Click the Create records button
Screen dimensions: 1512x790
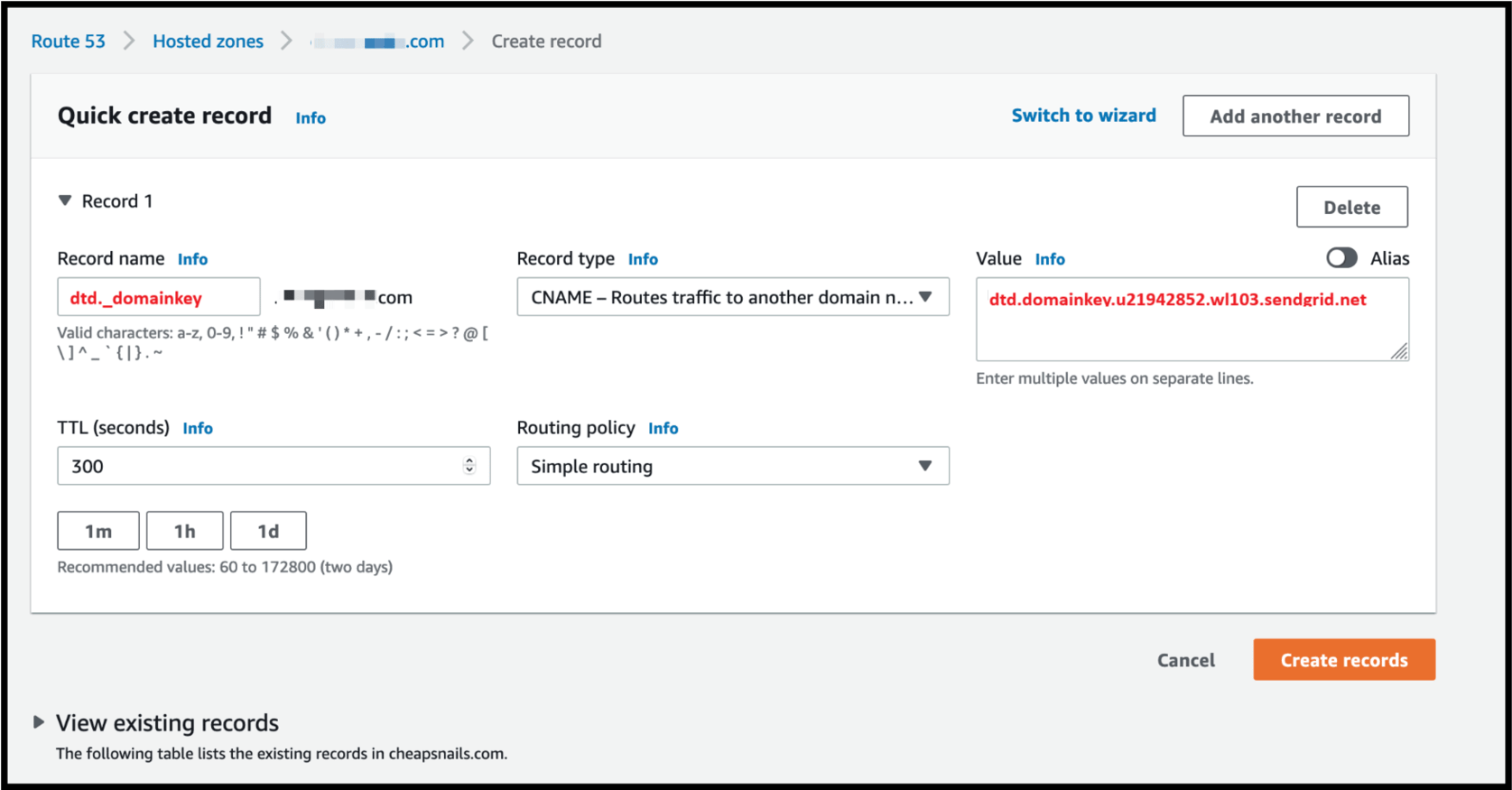click(x=1344, y=660)
